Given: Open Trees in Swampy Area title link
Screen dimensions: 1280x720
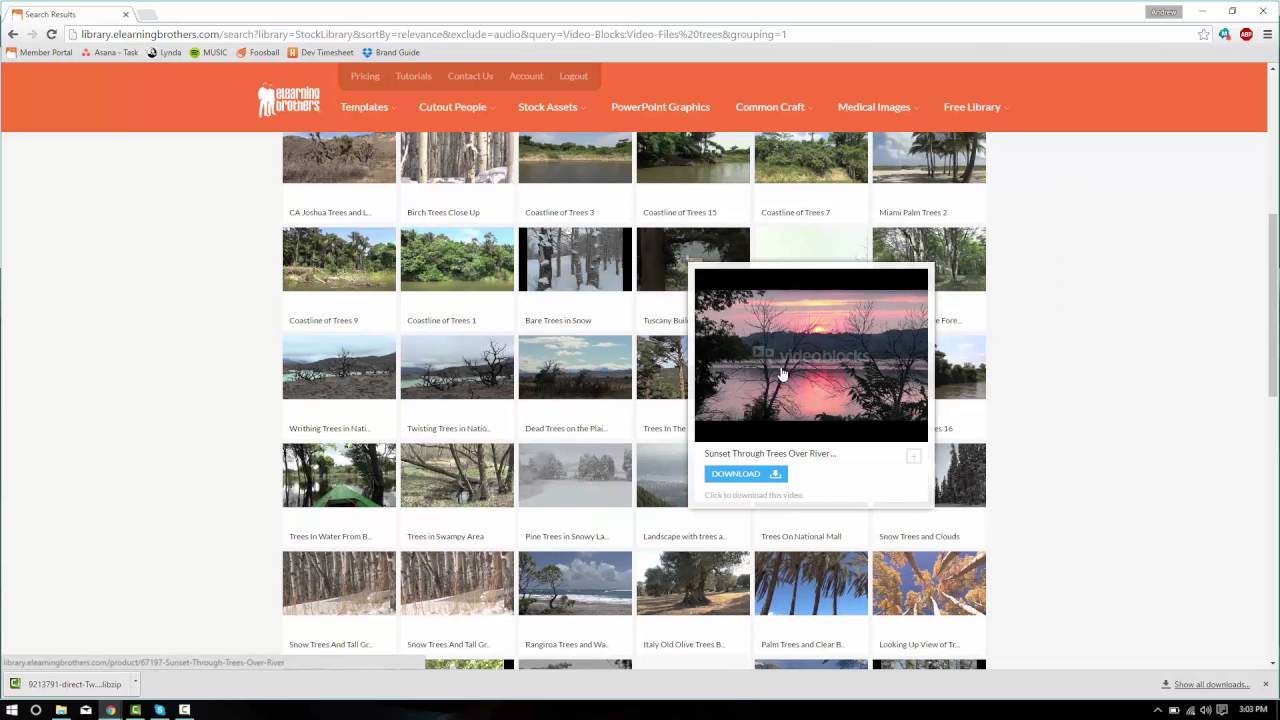Looking at the screenshot, I should pos(445,536).
